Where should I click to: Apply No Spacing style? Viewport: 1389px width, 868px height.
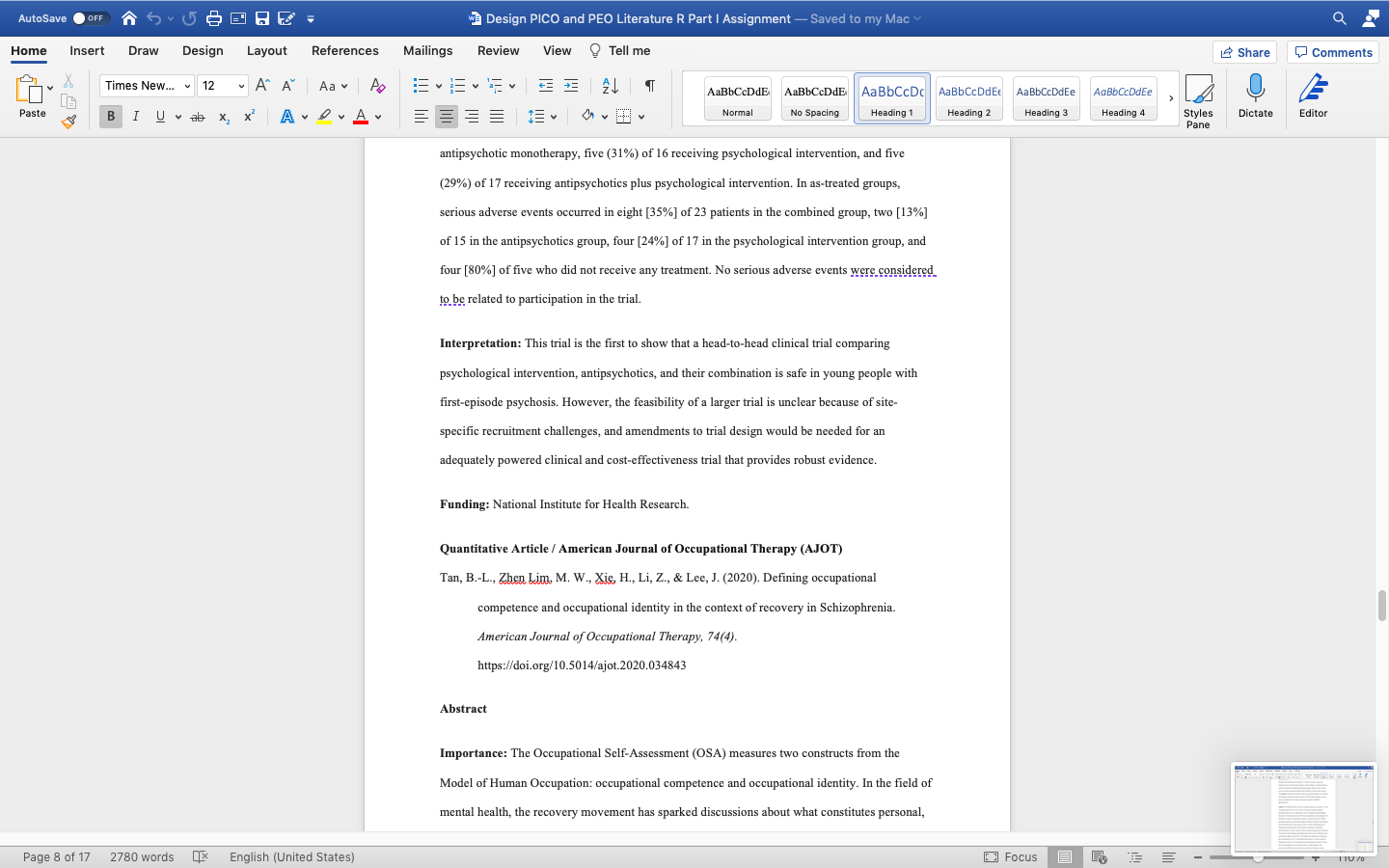tap(815, 98)
